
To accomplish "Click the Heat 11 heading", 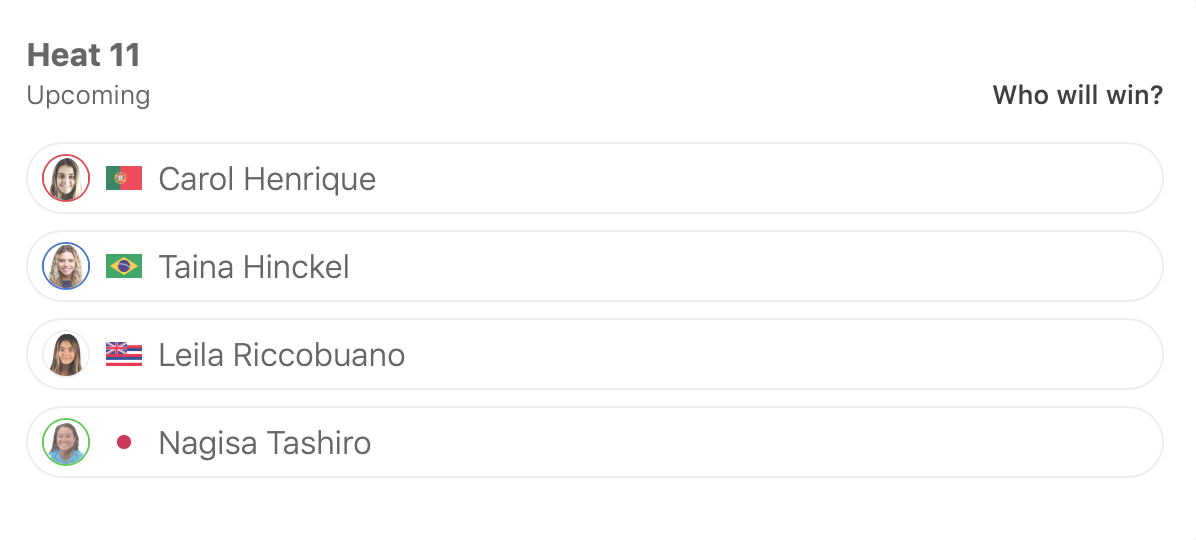I will (84, 55).
